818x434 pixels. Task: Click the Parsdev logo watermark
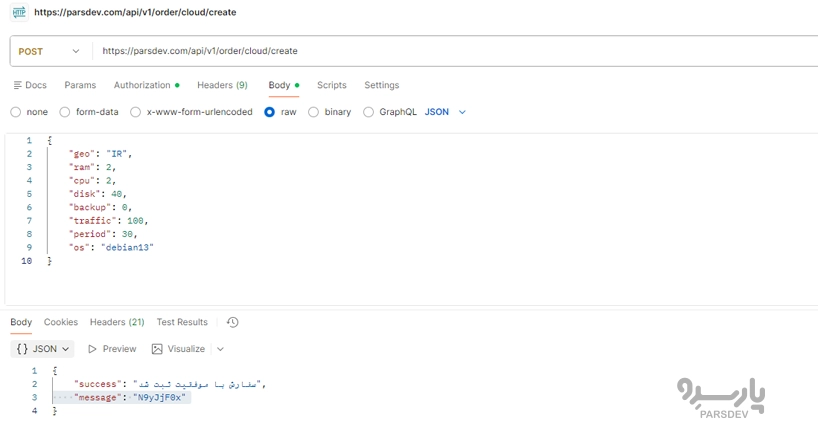tap(719, 397)
